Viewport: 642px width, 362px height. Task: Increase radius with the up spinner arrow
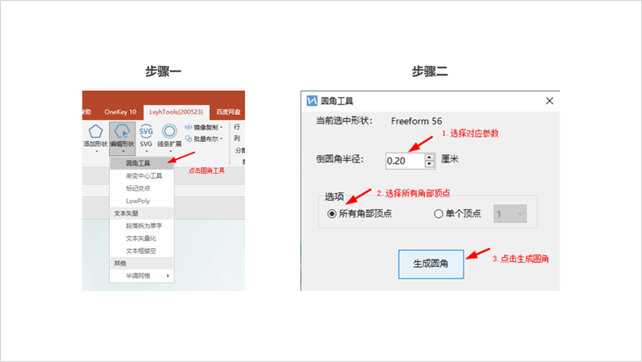(429, 157)
